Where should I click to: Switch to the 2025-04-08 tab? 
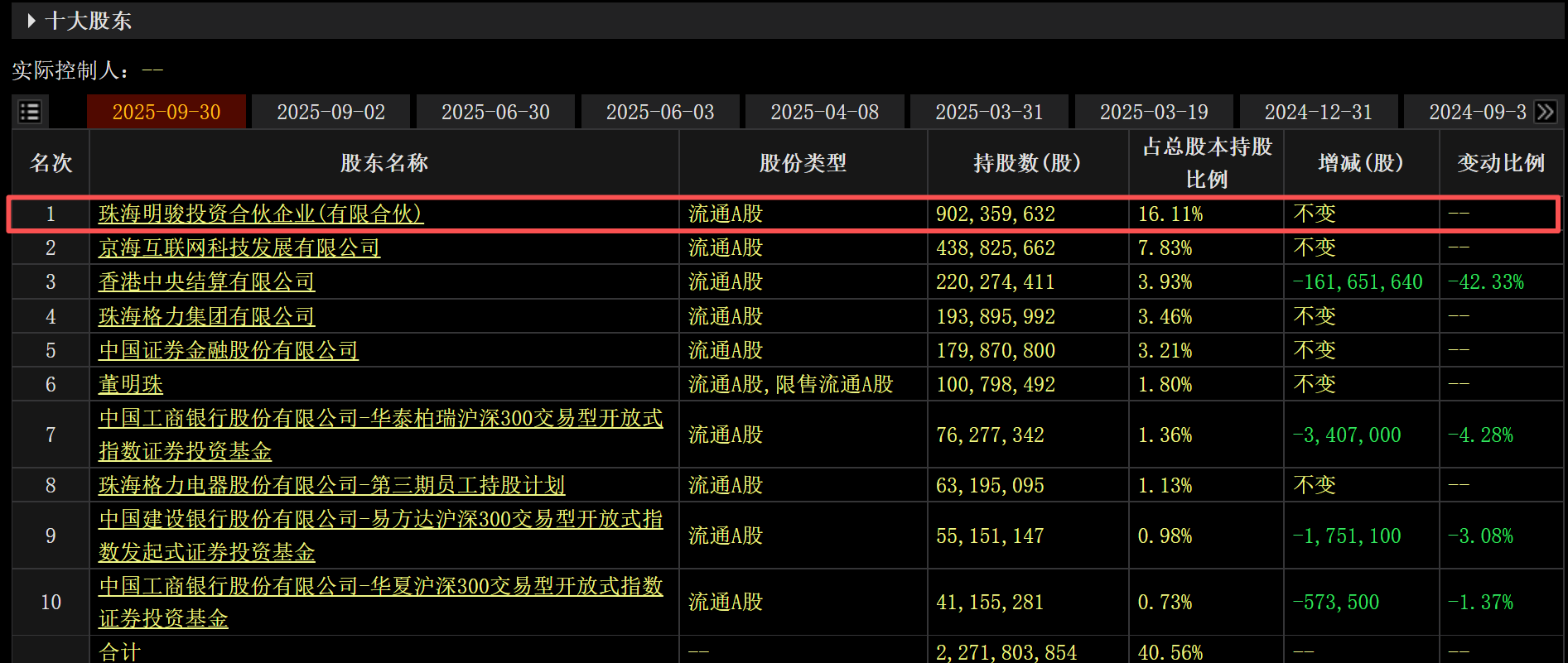pos(824,112)
